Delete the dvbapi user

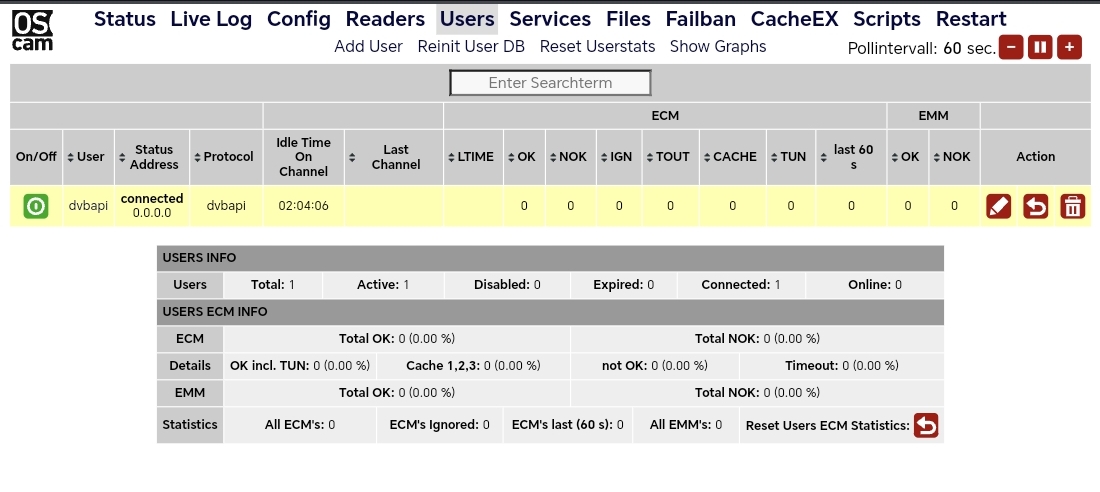(x=1073, y=206)
